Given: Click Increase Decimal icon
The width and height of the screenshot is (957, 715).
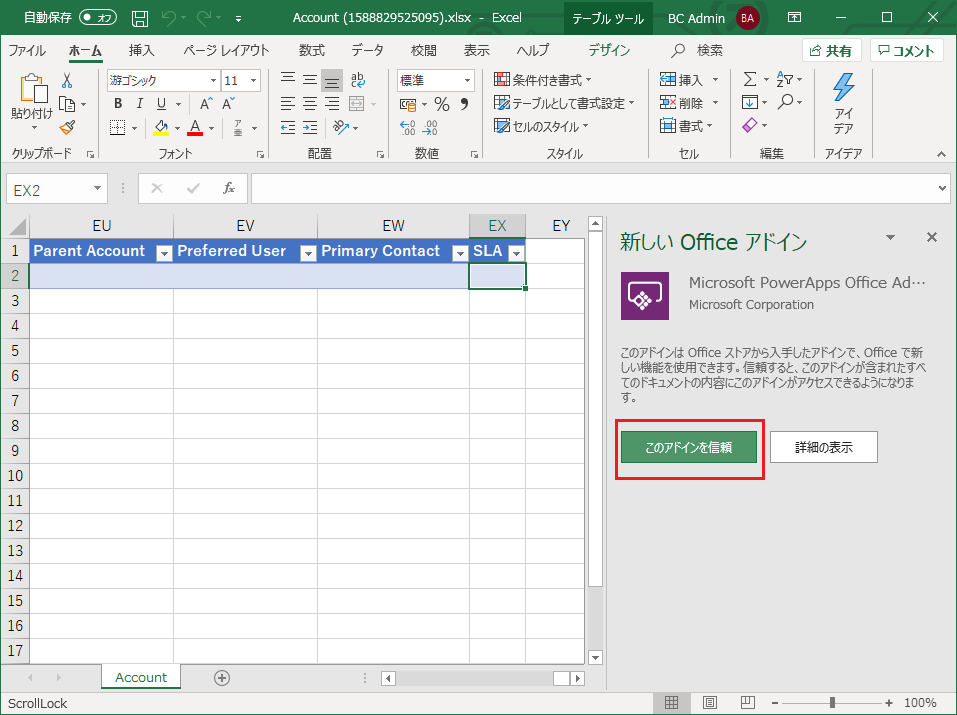Looking at the screenshot, I should [408, 128].
